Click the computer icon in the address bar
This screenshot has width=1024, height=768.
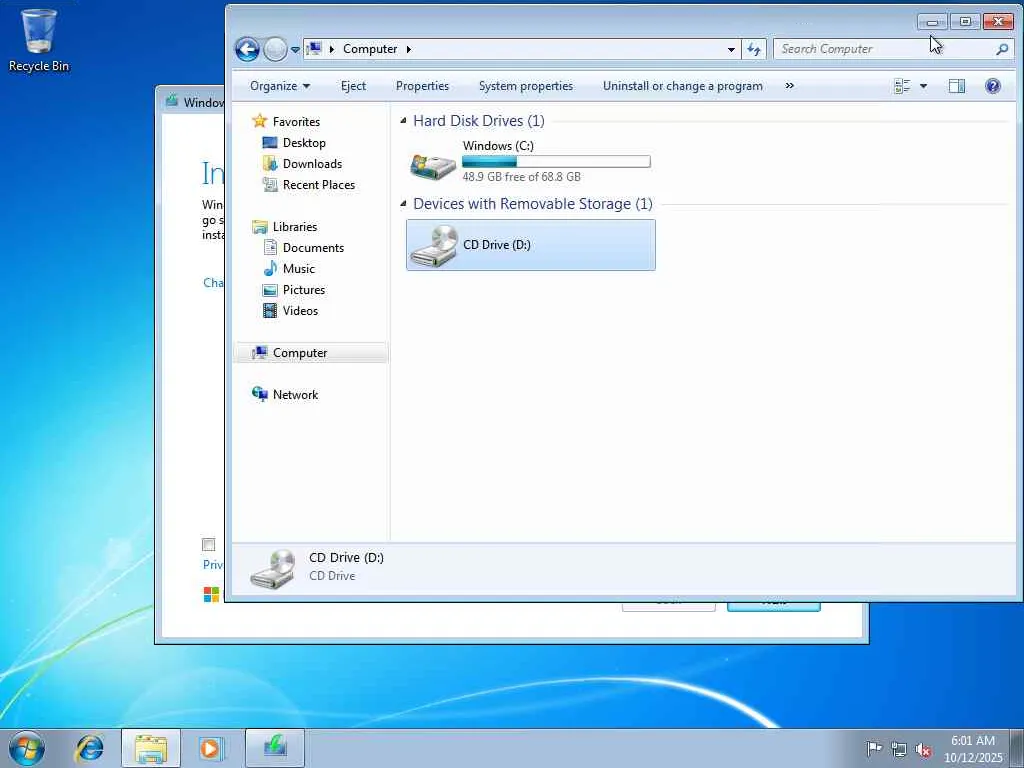pos(315,49)
